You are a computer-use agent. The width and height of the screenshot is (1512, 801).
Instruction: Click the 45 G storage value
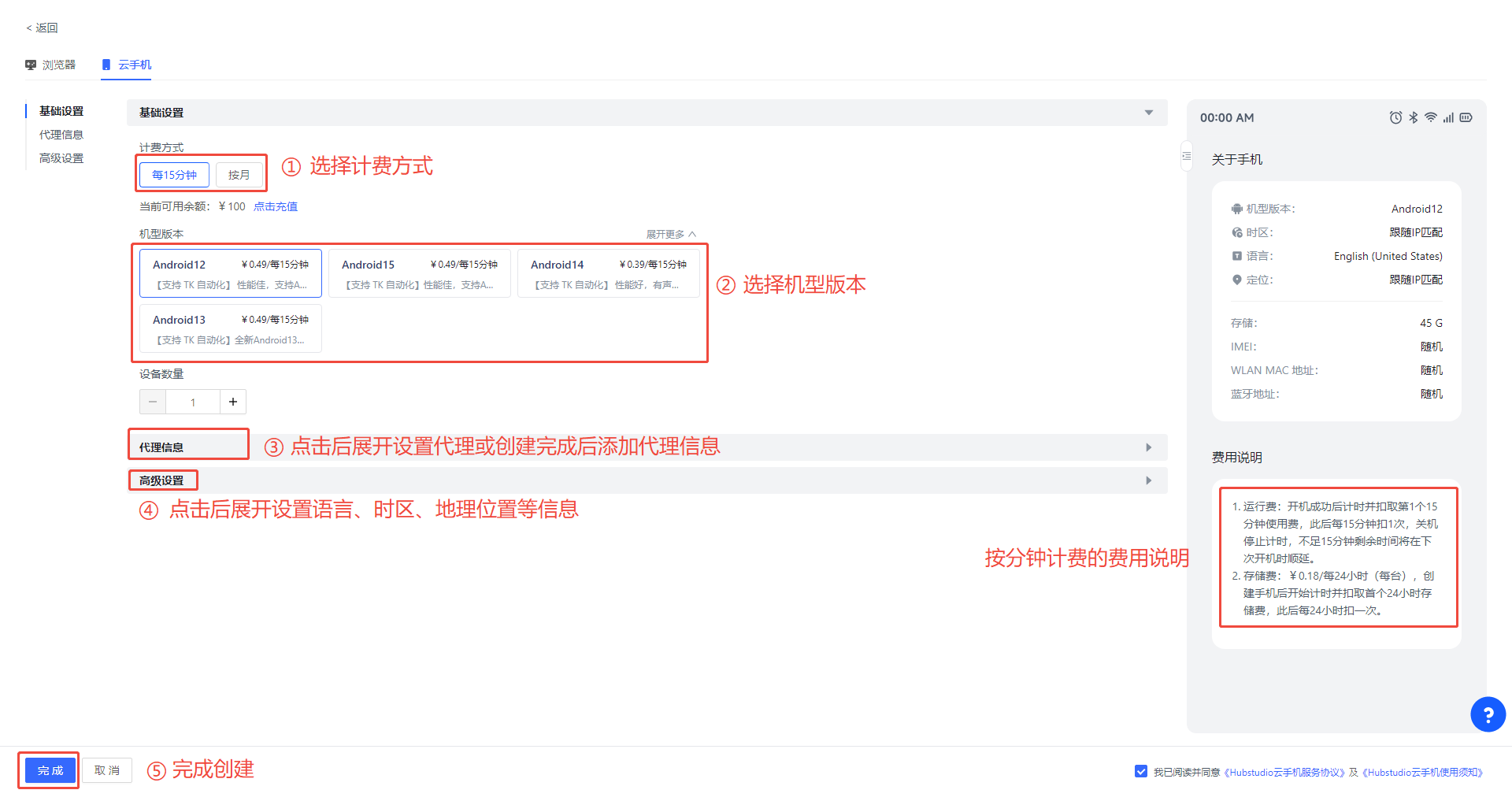pyautogui.click(x=1432, y=323)
